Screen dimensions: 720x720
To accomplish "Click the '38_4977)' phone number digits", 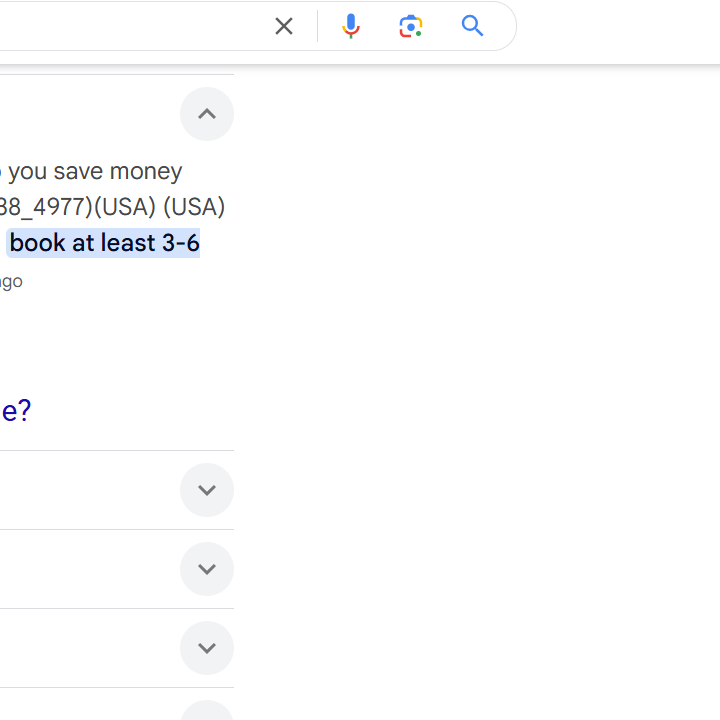I will pyautogui.click(x=46, y=207).
